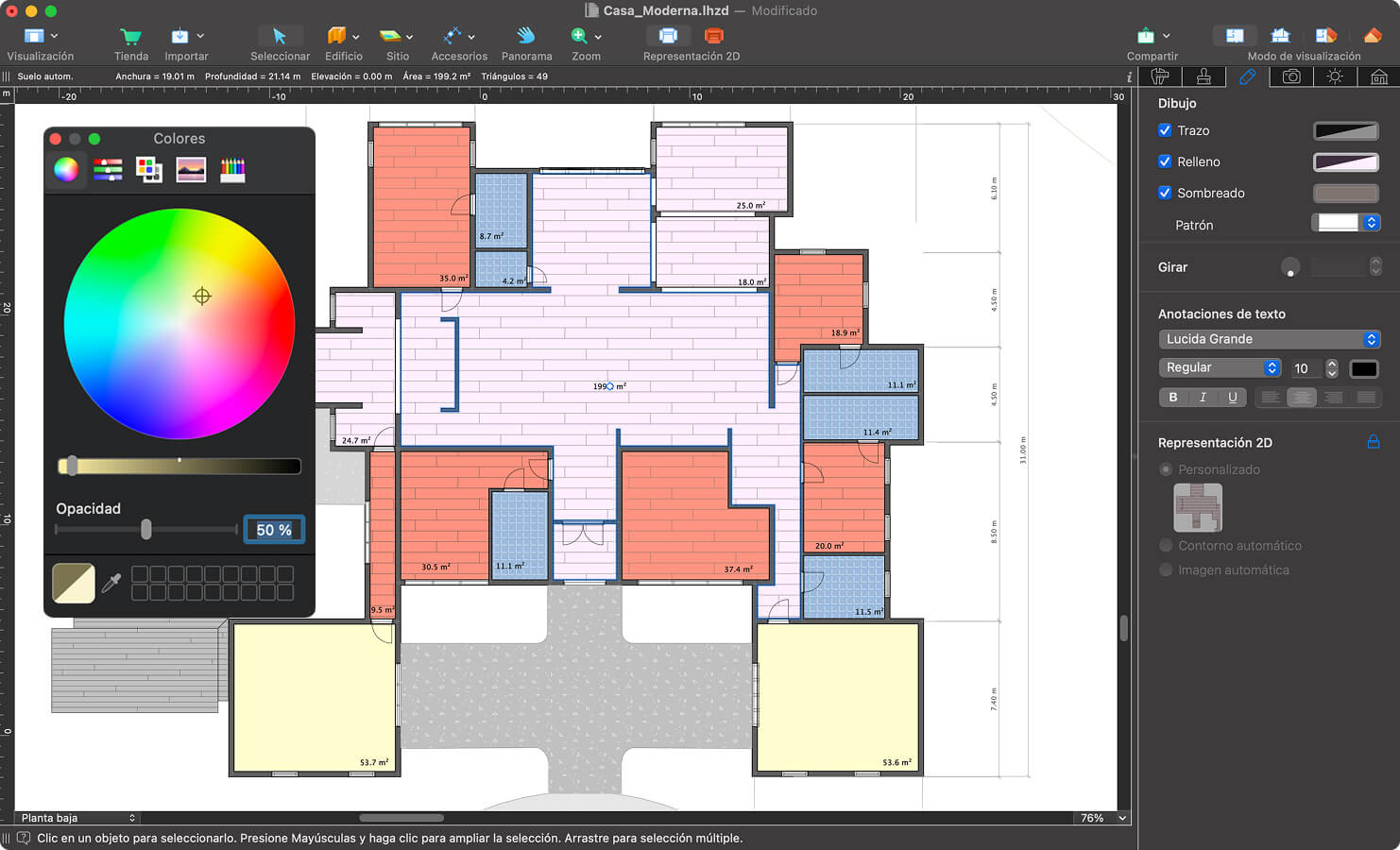Uncheck the Sombreado checkbox
The image size is (1400, 850).
click(1165, 193)
